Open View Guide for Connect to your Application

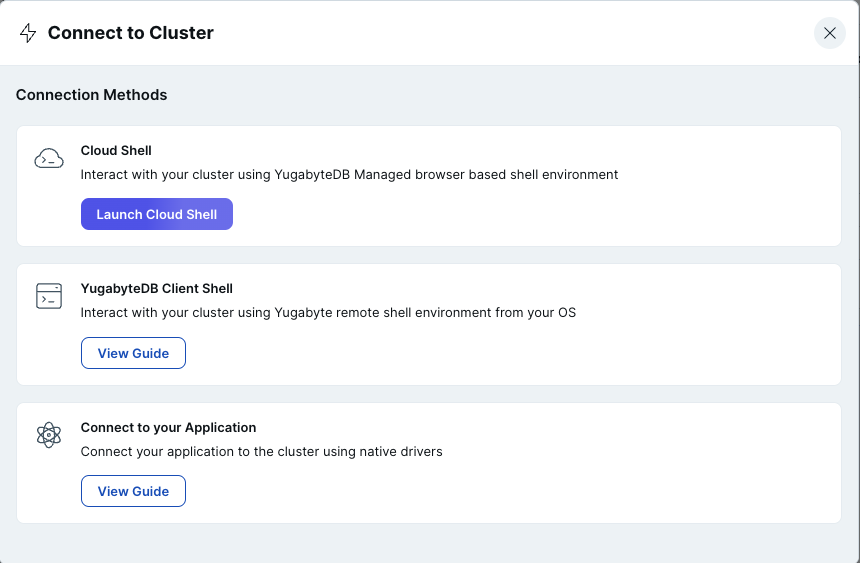(133, 491)
